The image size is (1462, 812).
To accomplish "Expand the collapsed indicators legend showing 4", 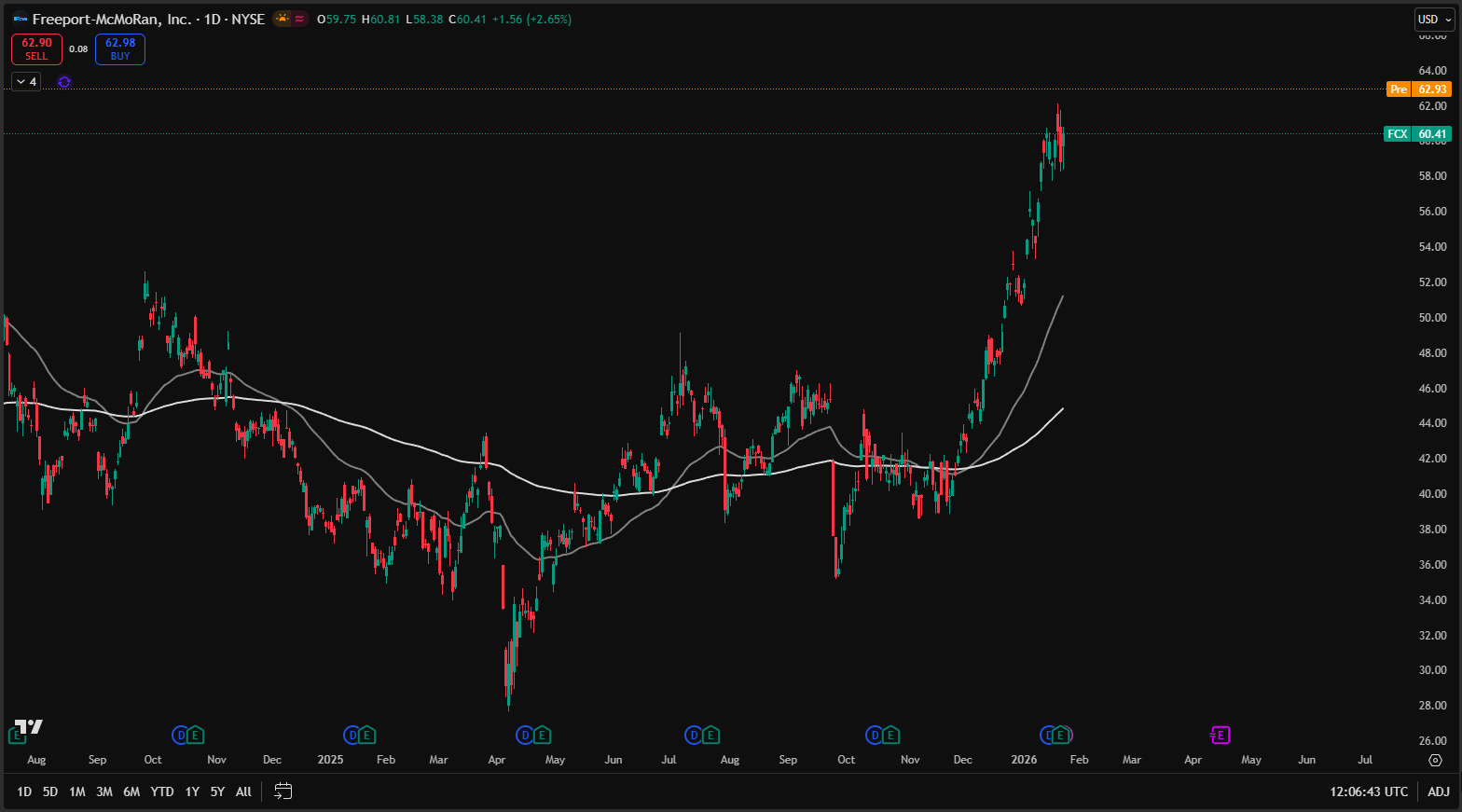I will pos(26,82).
